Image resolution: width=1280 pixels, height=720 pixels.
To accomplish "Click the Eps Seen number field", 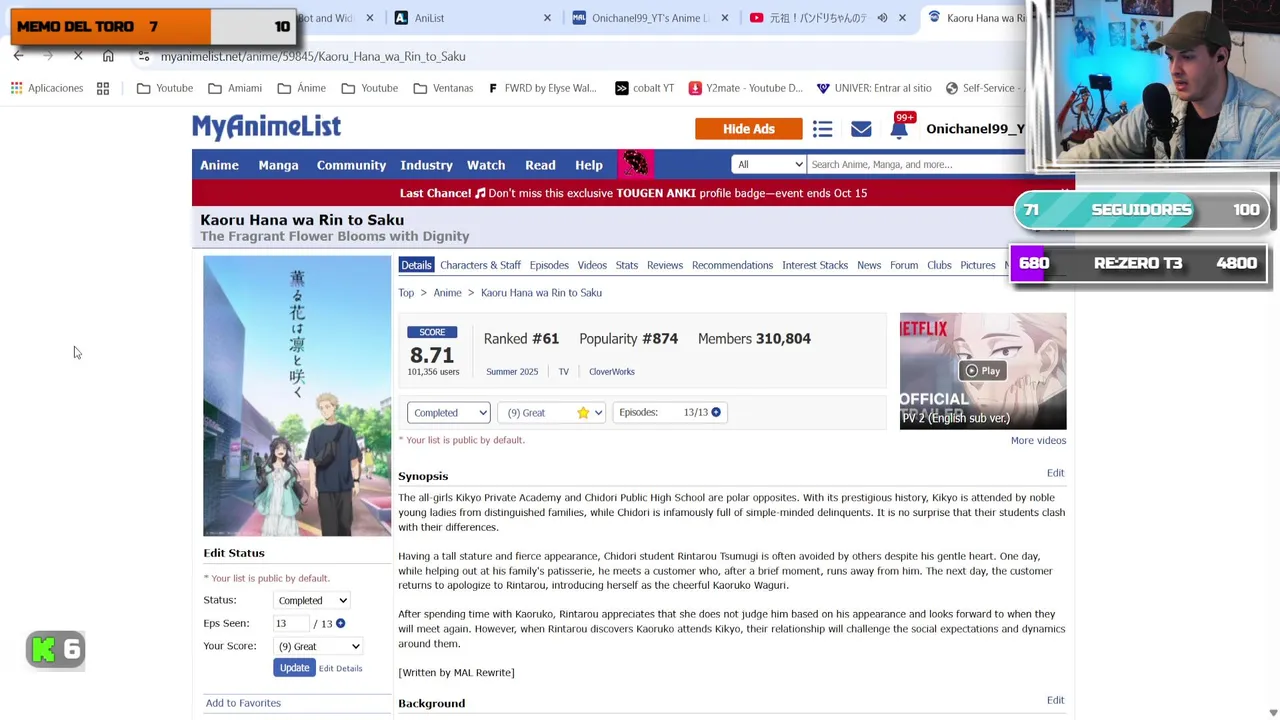I will click(x=291, y=623).
